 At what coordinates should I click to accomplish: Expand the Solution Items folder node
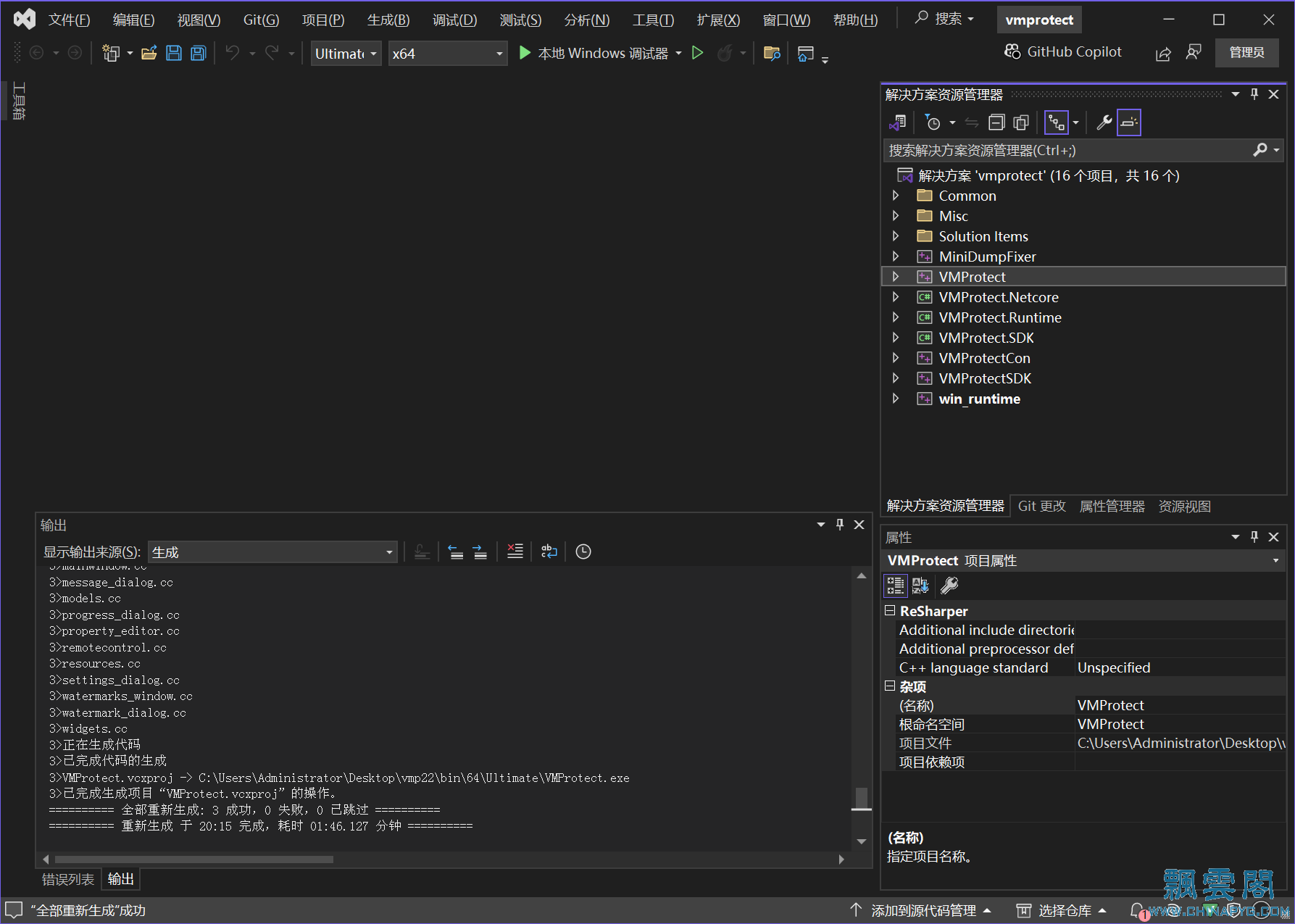pos(896,236)
